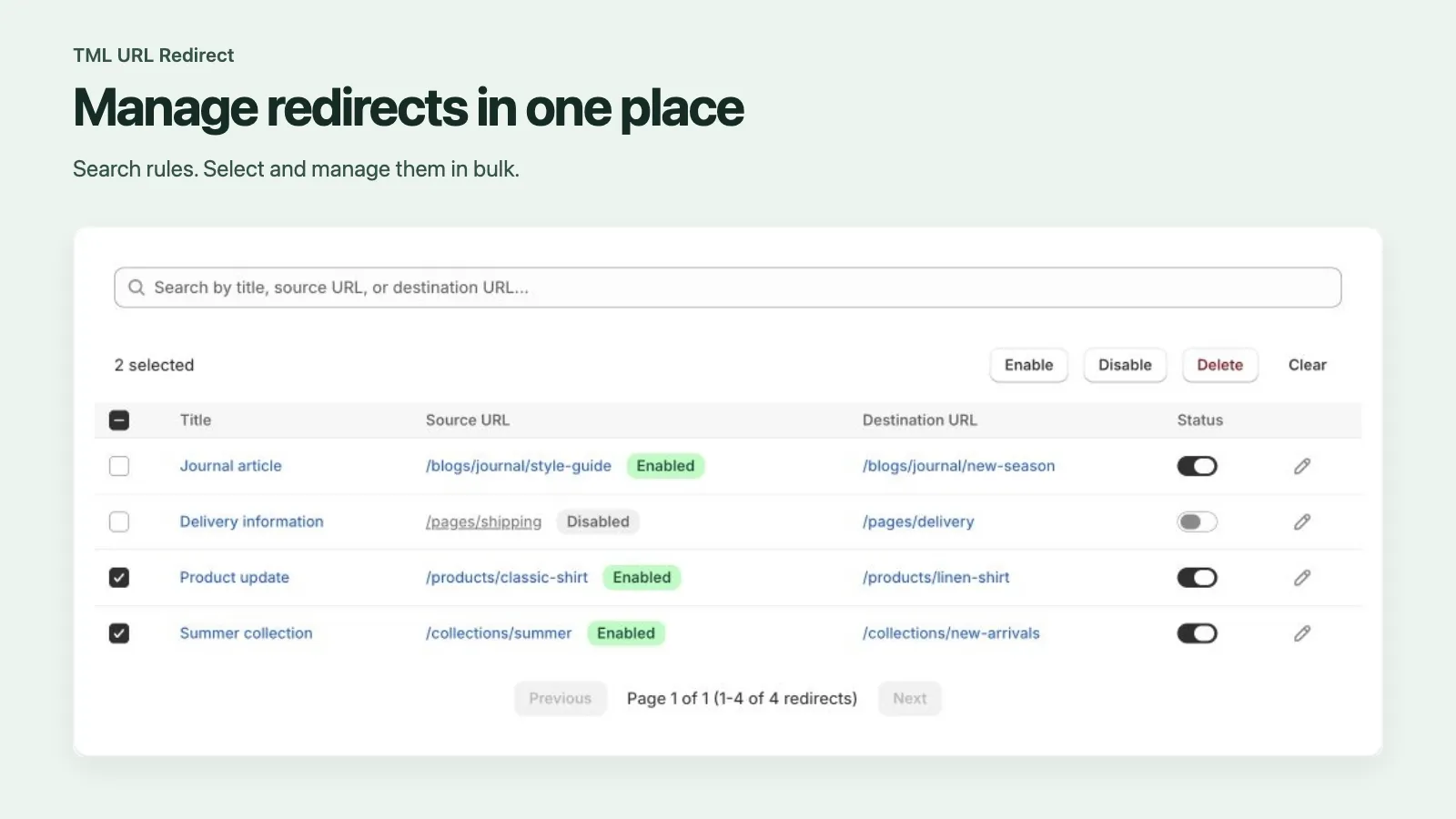Open the Journal article title link
1456x819 pixels.
click(230, 466)
